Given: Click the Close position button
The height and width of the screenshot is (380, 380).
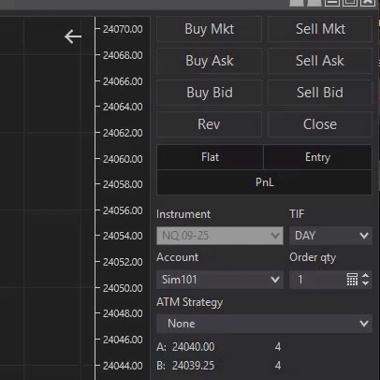Looking at the screenshot, I should tap(320, 124).
